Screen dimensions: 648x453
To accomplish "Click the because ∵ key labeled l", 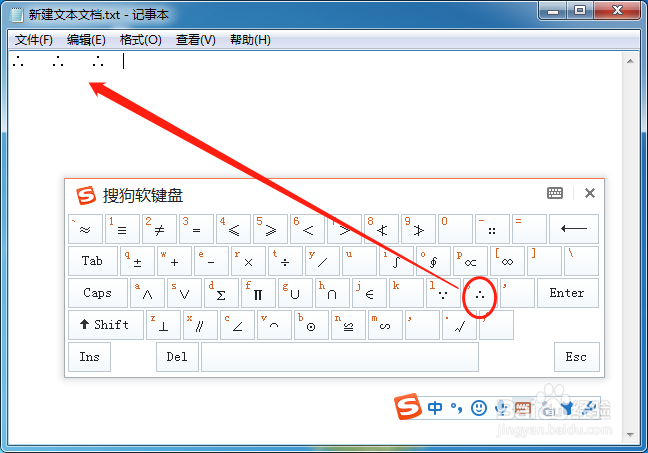I will (x=443, y=293).
